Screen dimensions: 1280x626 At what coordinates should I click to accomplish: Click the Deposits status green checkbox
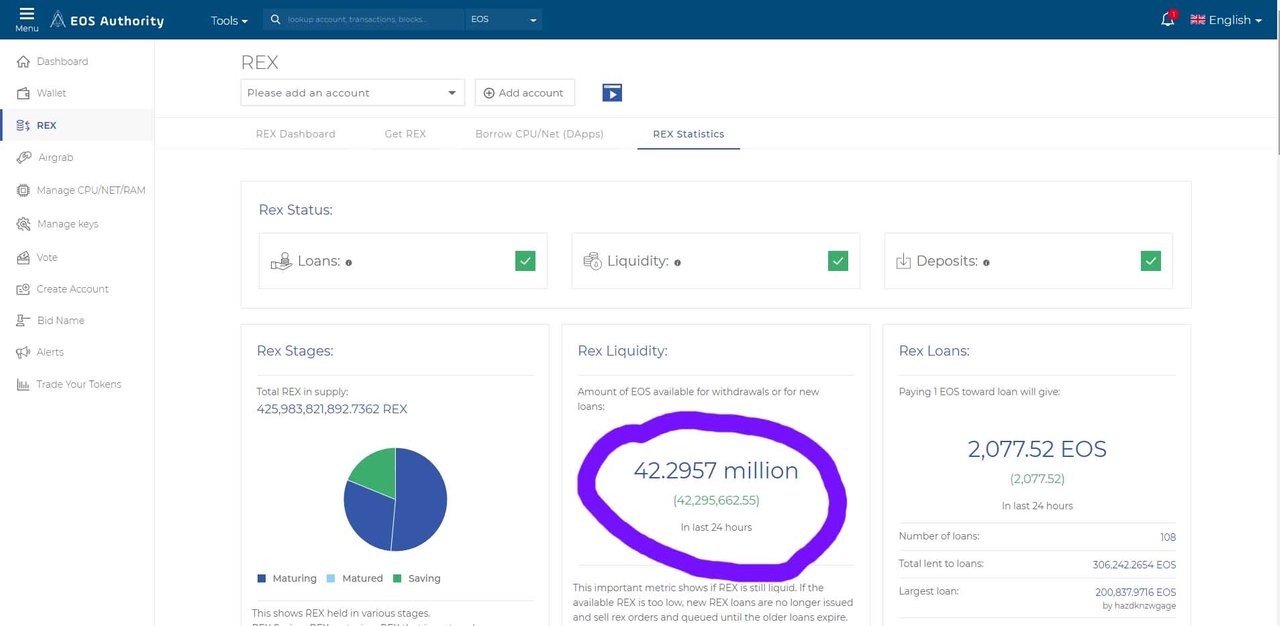point(1150,261)
